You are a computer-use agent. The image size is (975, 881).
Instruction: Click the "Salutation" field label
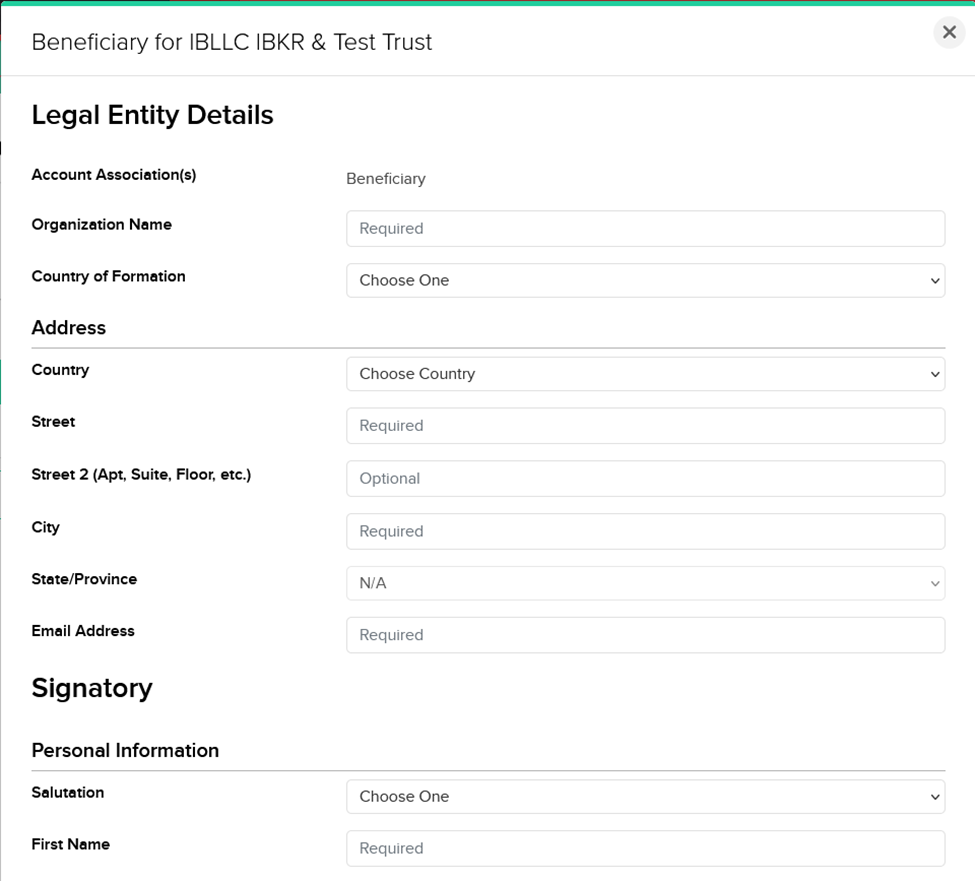pos(67,793)
